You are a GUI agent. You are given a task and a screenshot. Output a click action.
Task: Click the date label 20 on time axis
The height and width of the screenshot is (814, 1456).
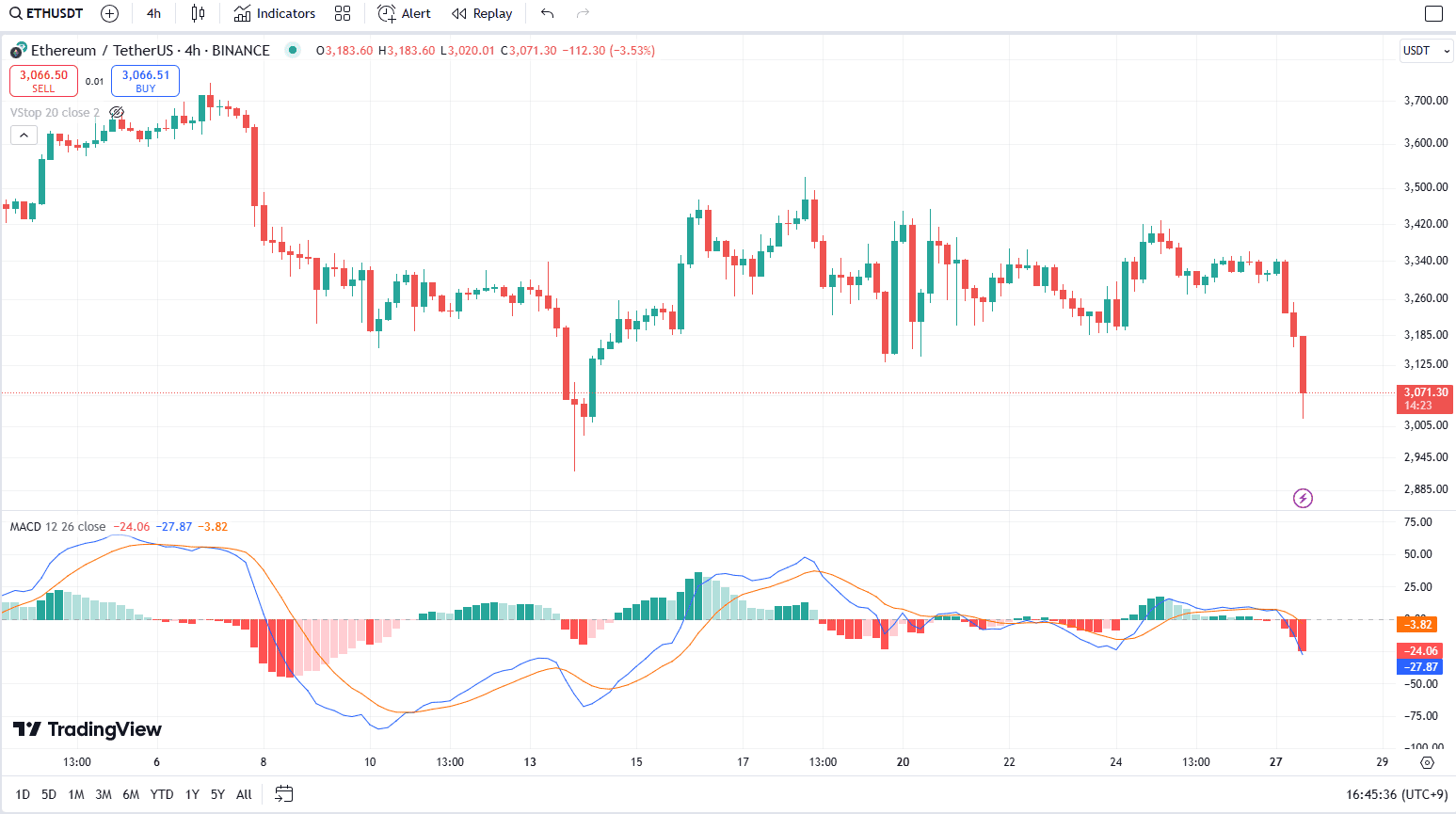coord(903,762)
